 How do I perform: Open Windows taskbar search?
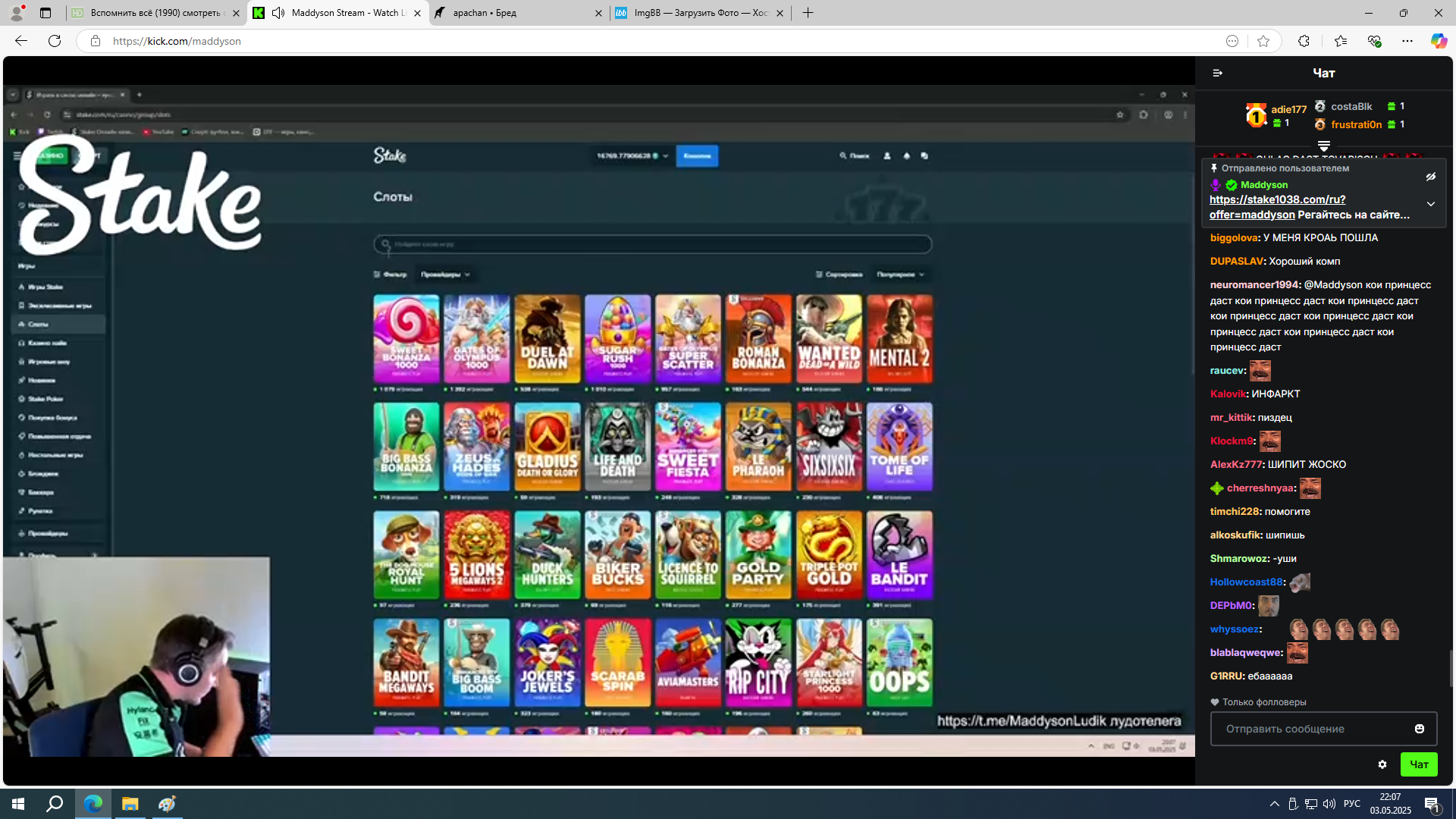[x=55, y=804]
